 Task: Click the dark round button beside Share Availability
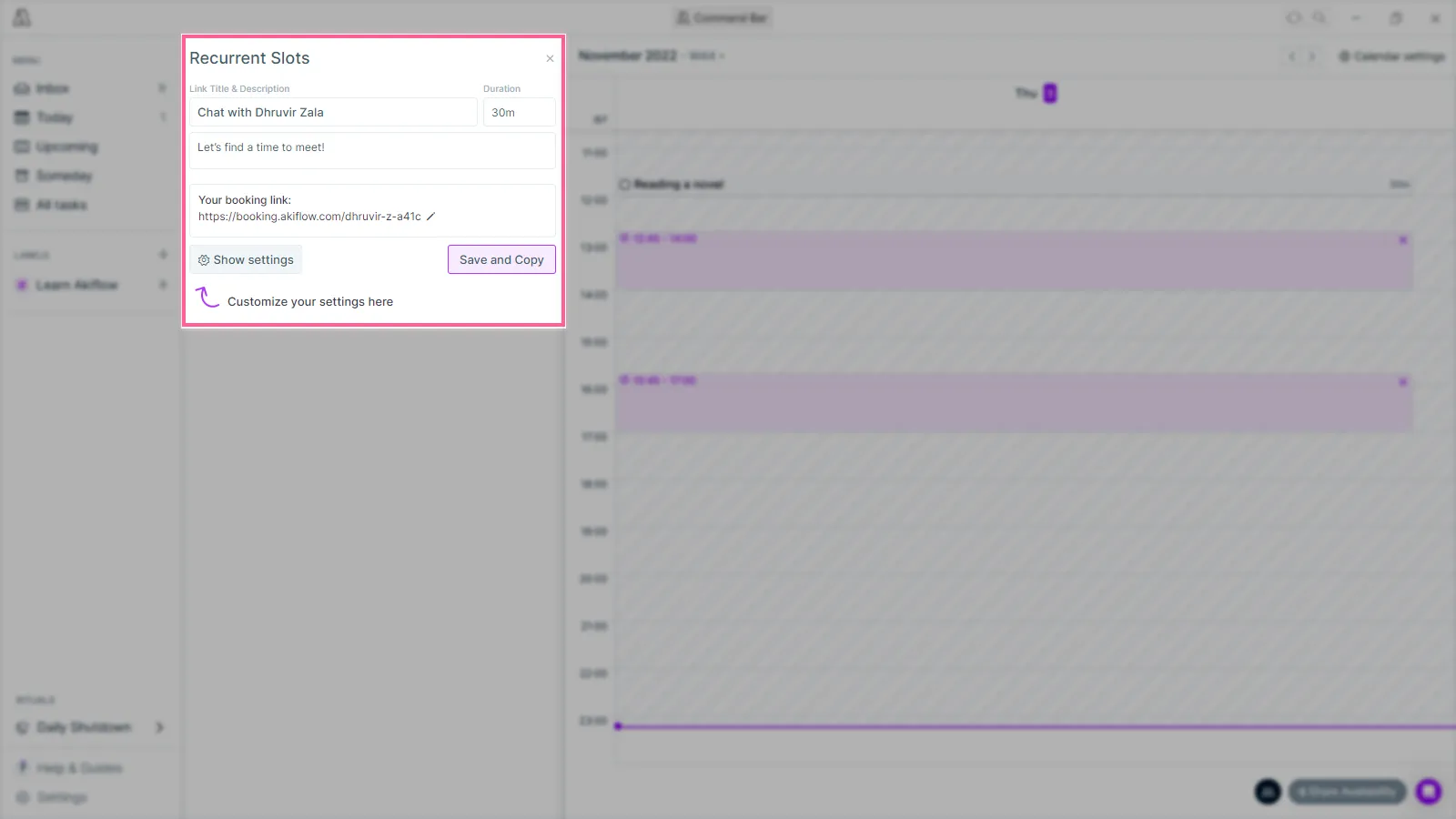(x=1268, y=792)
